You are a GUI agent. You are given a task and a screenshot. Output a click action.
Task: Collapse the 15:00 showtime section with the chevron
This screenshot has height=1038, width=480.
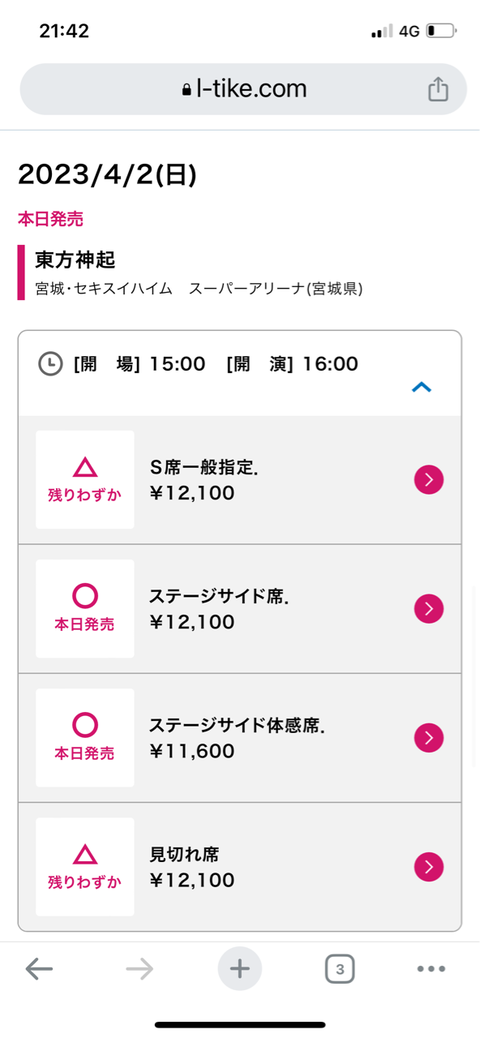click(422, 387)
